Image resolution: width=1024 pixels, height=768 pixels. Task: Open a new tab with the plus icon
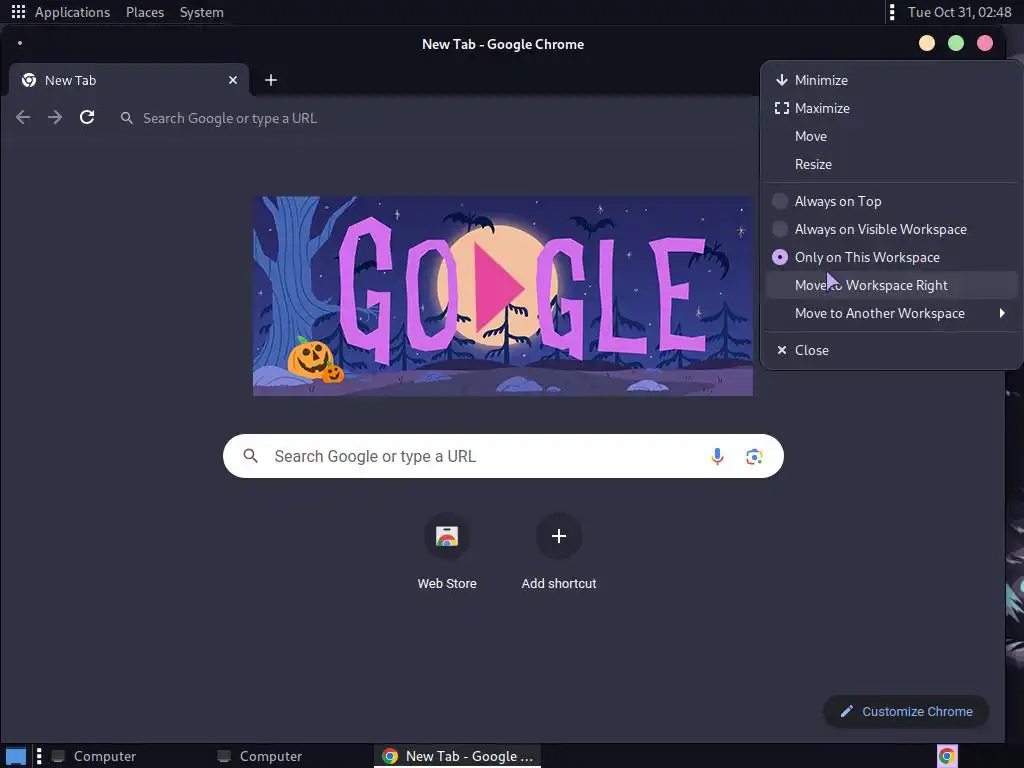270,80
